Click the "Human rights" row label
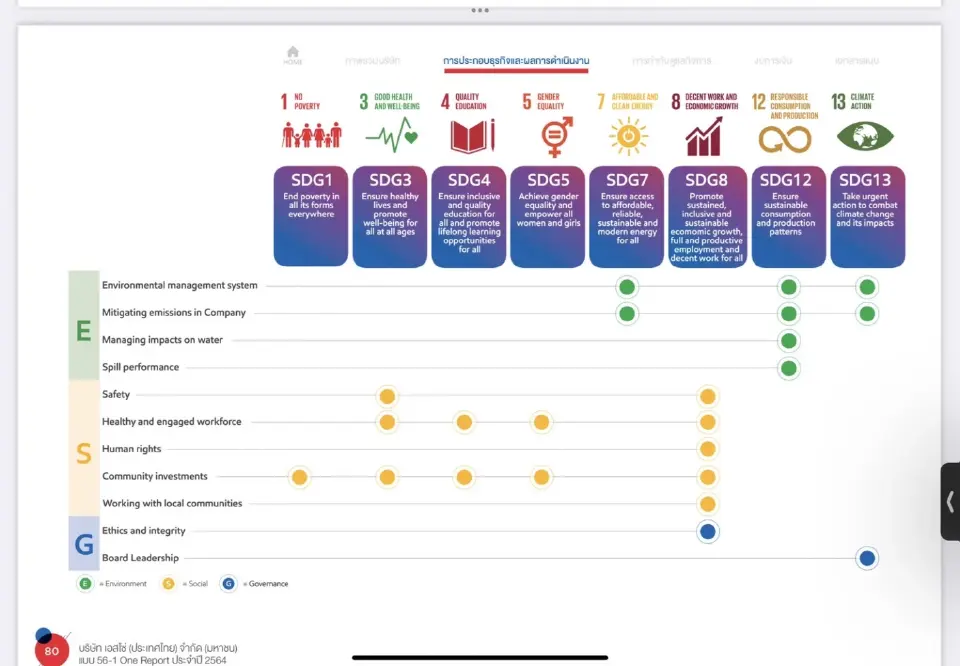Image resolution: width=960 pixels, height=666 pixels. [x=132, y=449]
